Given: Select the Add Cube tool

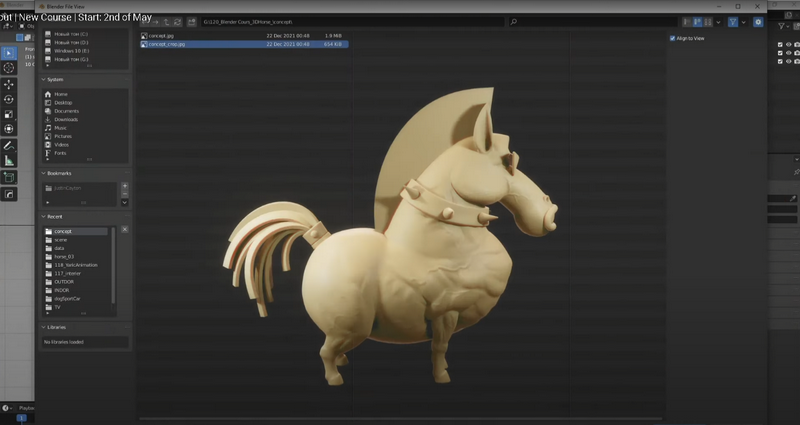Looking at the screenshot, I should click(9, 178).
